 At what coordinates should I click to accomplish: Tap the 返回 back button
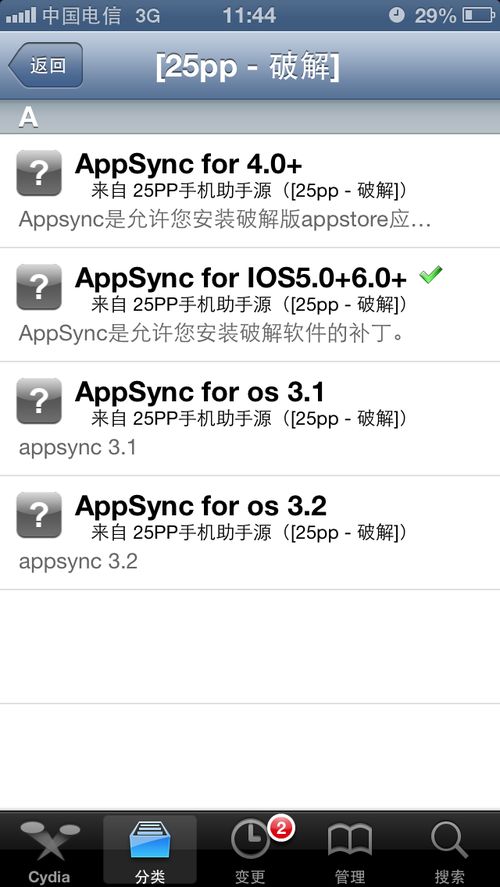[x=46, y=66]
